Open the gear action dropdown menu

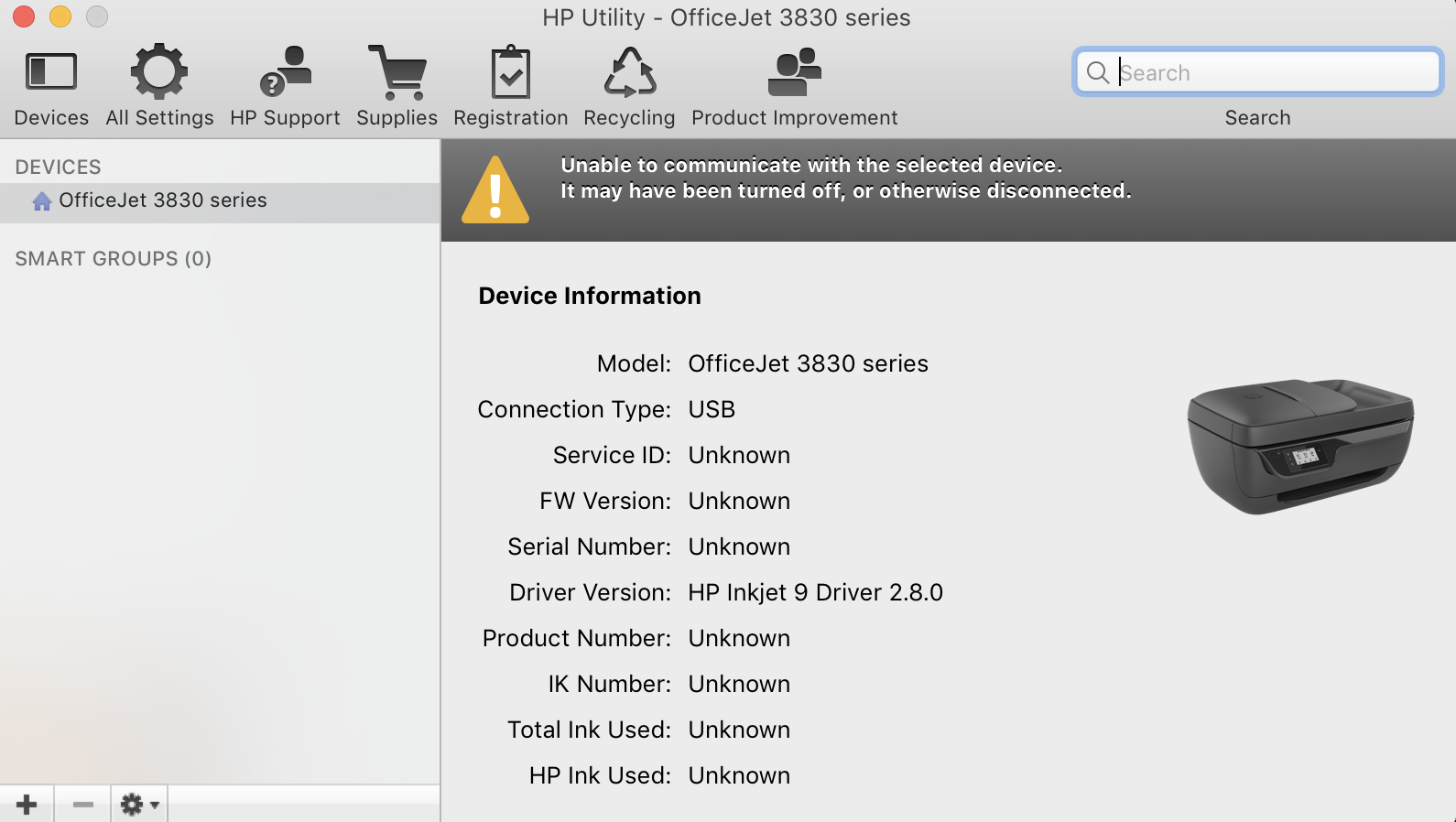pos(139,805)
